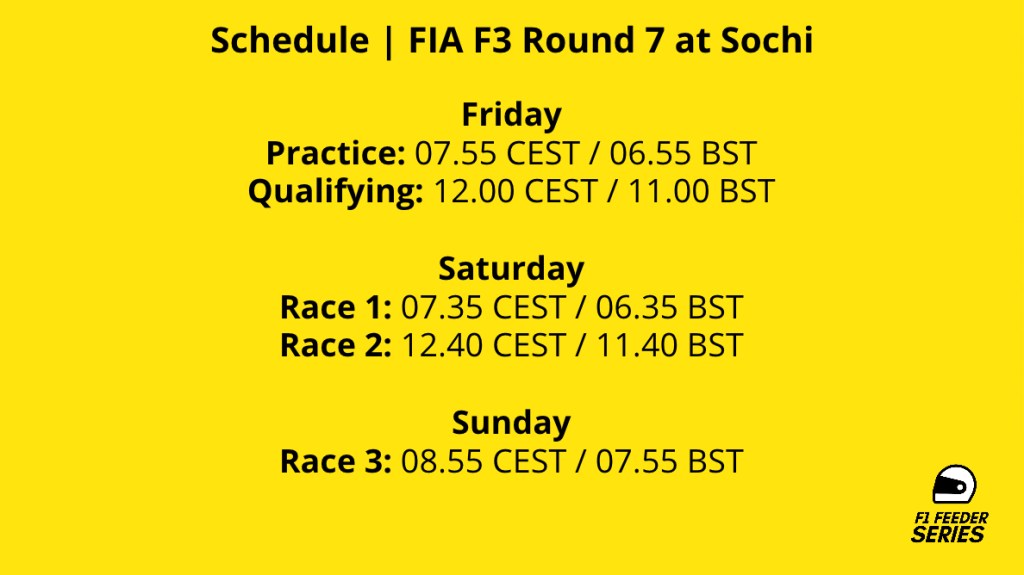Click the Practice label

pos(335,153)
